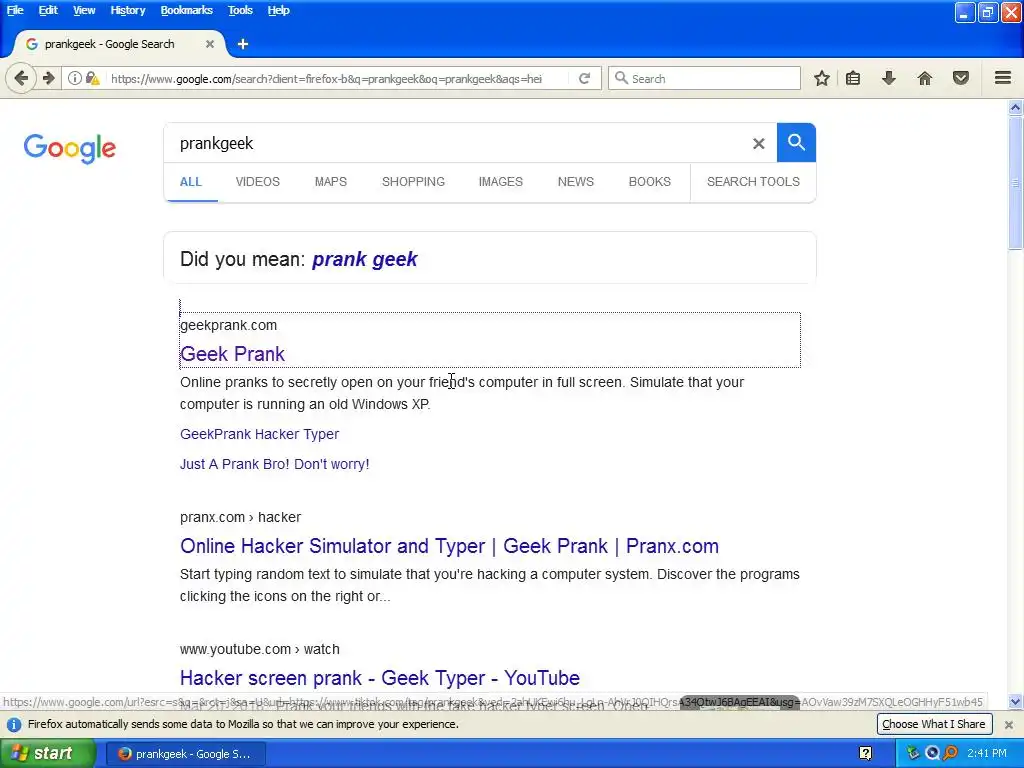Open the History menu
This screenshot has height=768, width=1024.
click(127, 10)
